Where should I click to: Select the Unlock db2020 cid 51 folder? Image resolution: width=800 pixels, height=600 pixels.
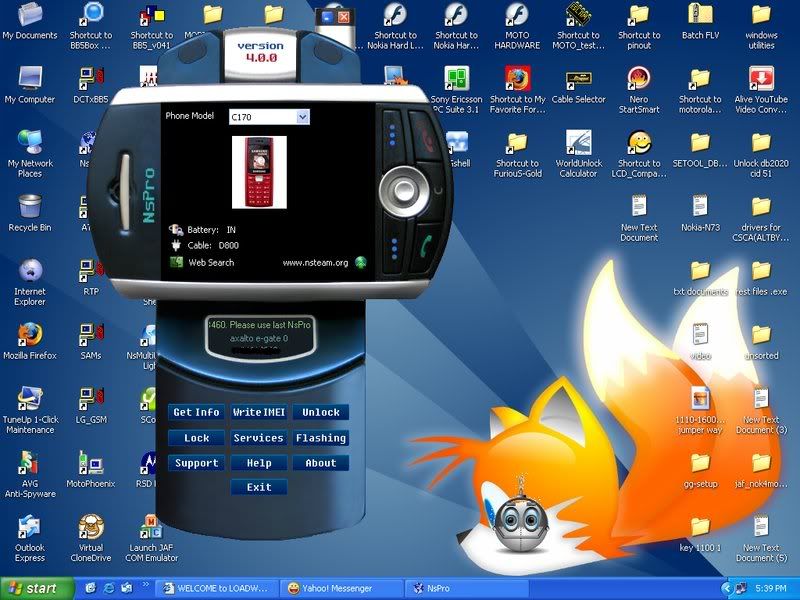pyautogui.click(x=761, y=154)
